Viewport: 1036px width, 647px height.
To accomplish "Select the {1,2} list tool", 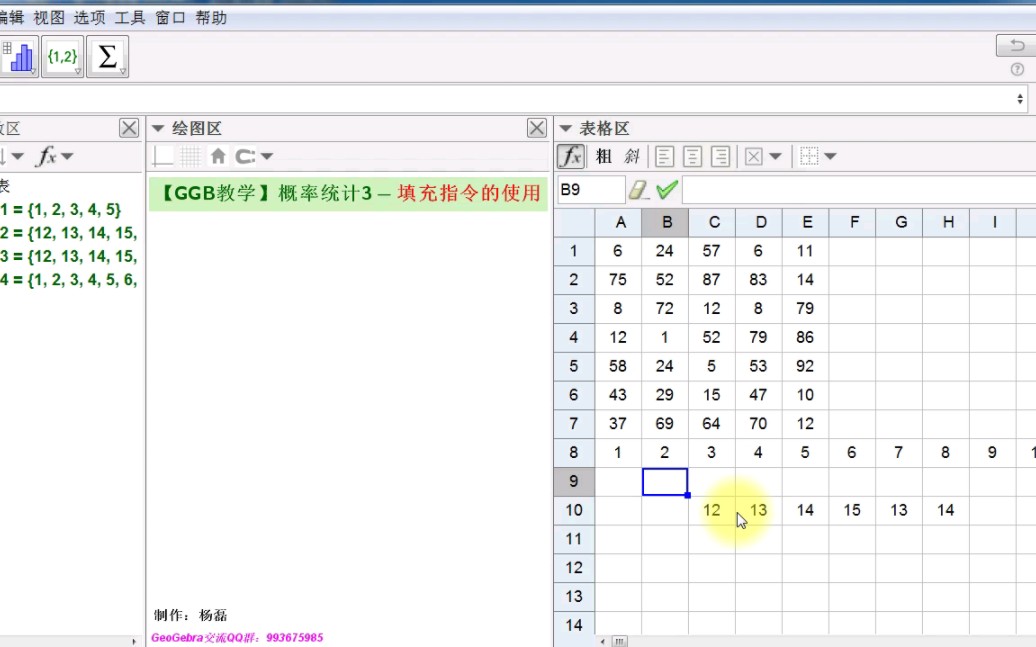I will pos(62,55).
